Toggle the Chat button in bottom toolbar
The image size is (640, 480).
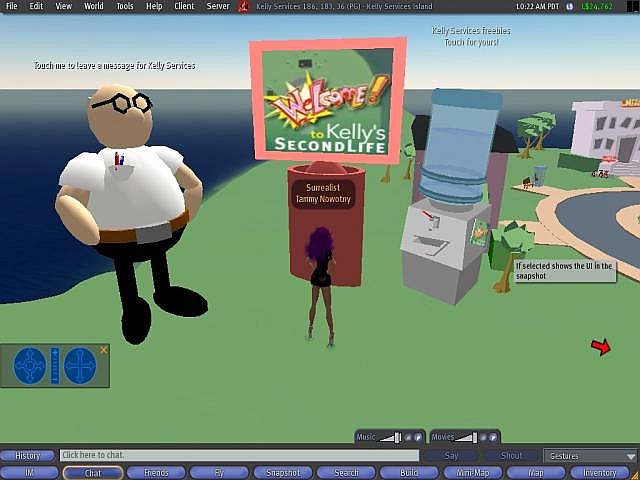[93, 473]
